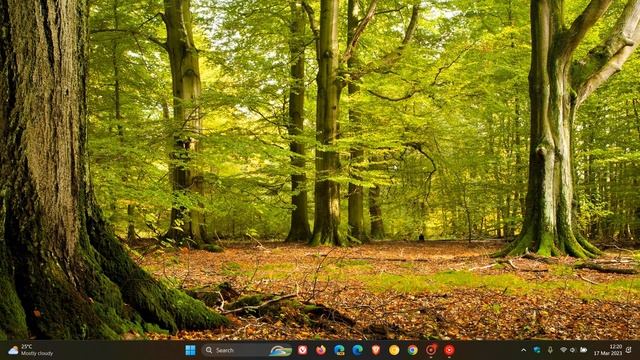640x360 pixels.
Task: Open Google Chrome from taskbar
Action: pyautogui.click(x=413, y=350)
